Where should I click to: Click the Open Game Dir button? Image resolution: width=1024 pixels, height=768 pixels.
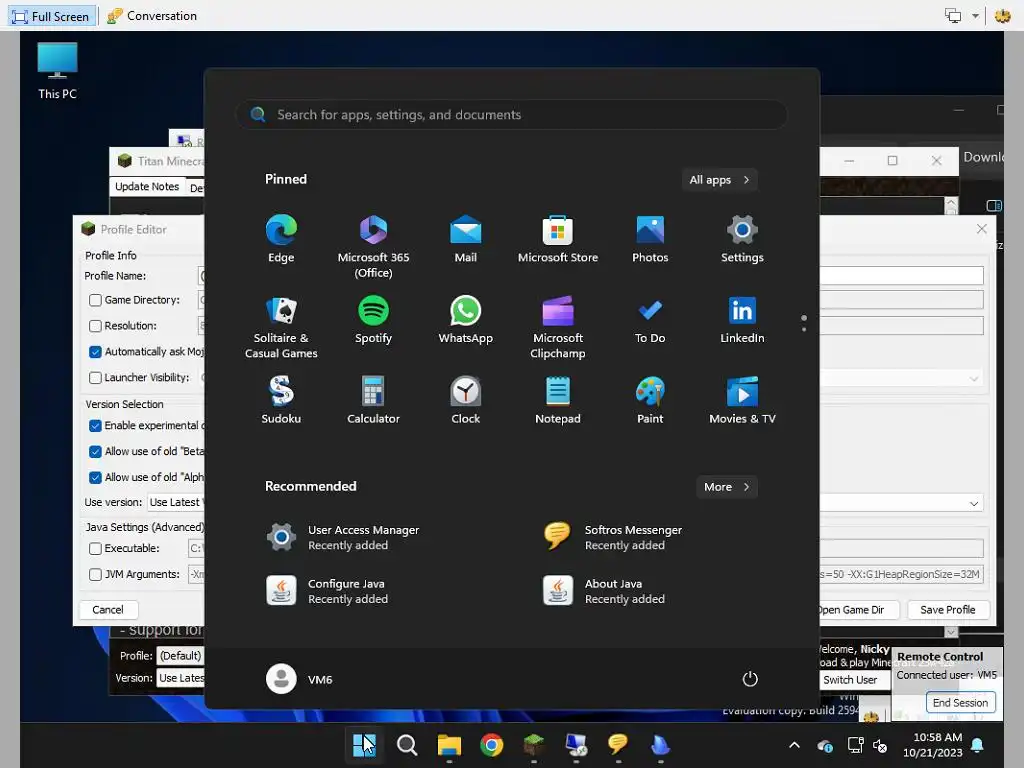point(859,609)
